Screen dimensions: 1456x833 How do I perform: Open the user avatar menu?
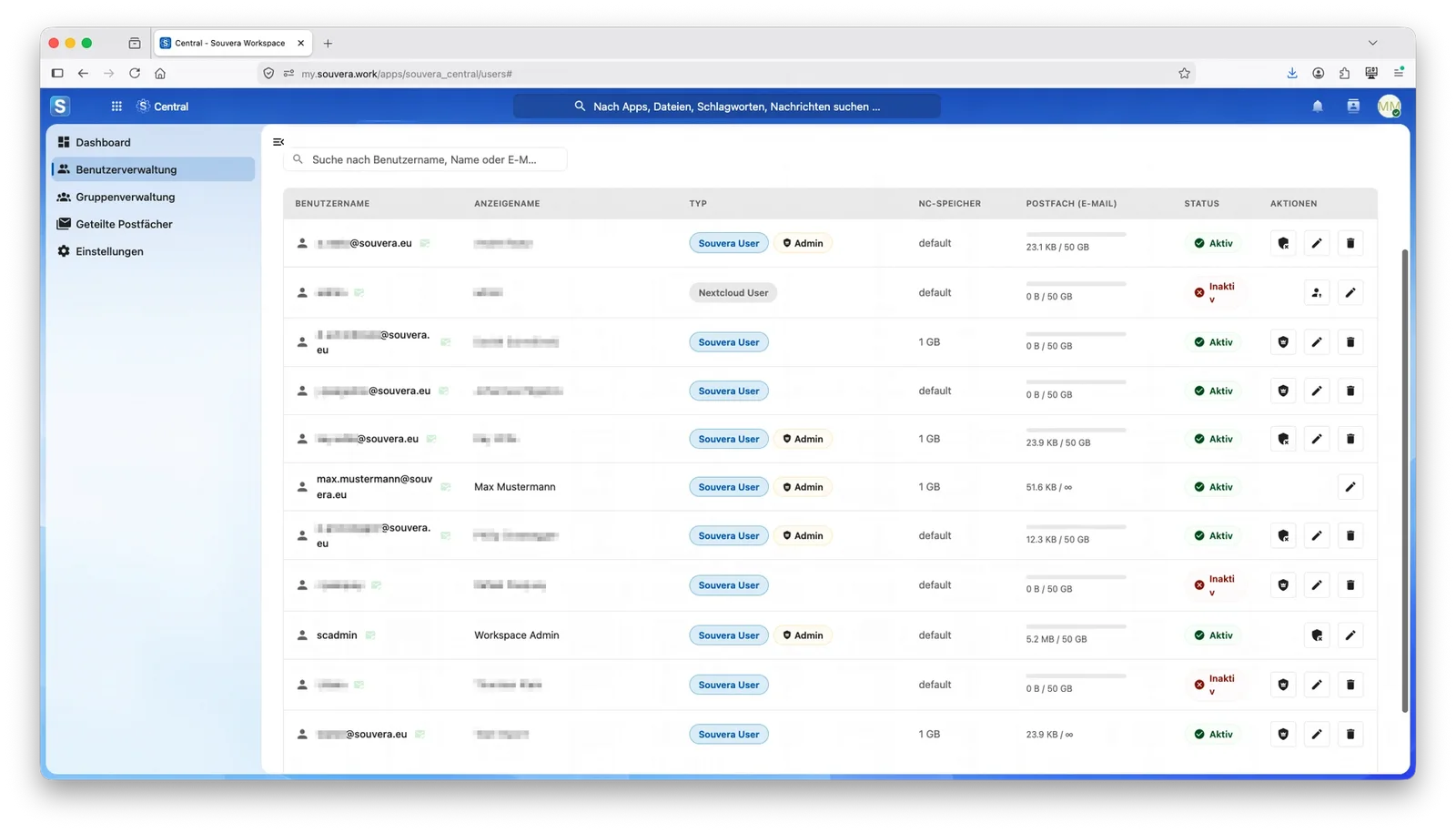[x=1389, y=107]
